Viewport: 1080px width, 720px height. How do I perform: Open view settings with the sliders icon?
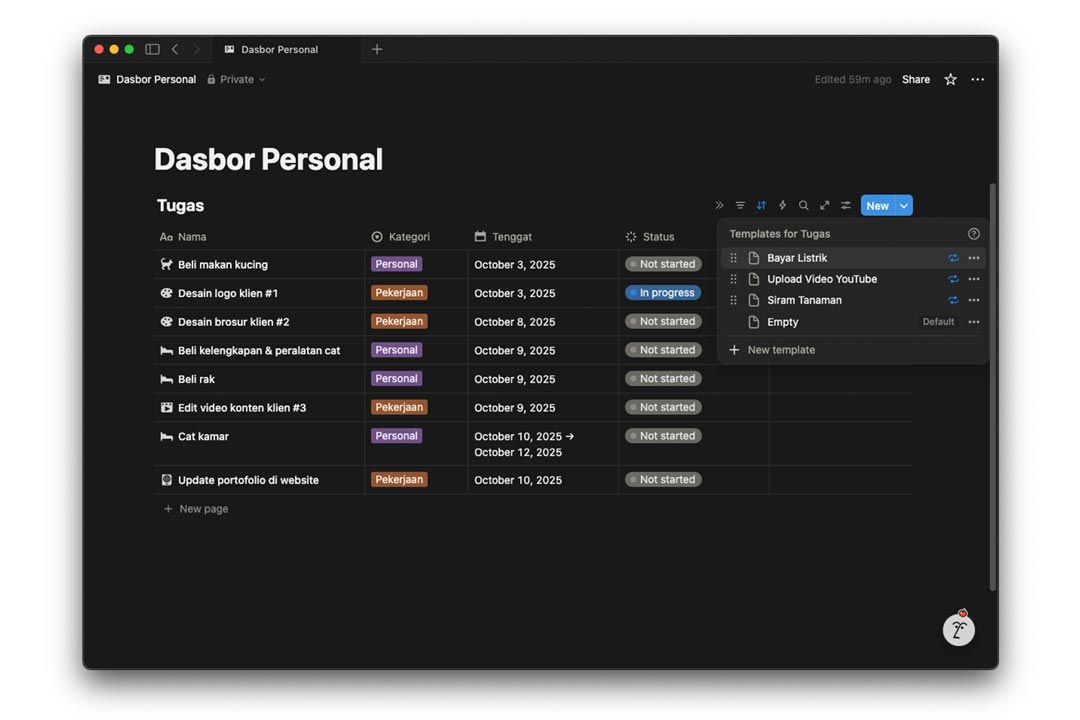845,205
